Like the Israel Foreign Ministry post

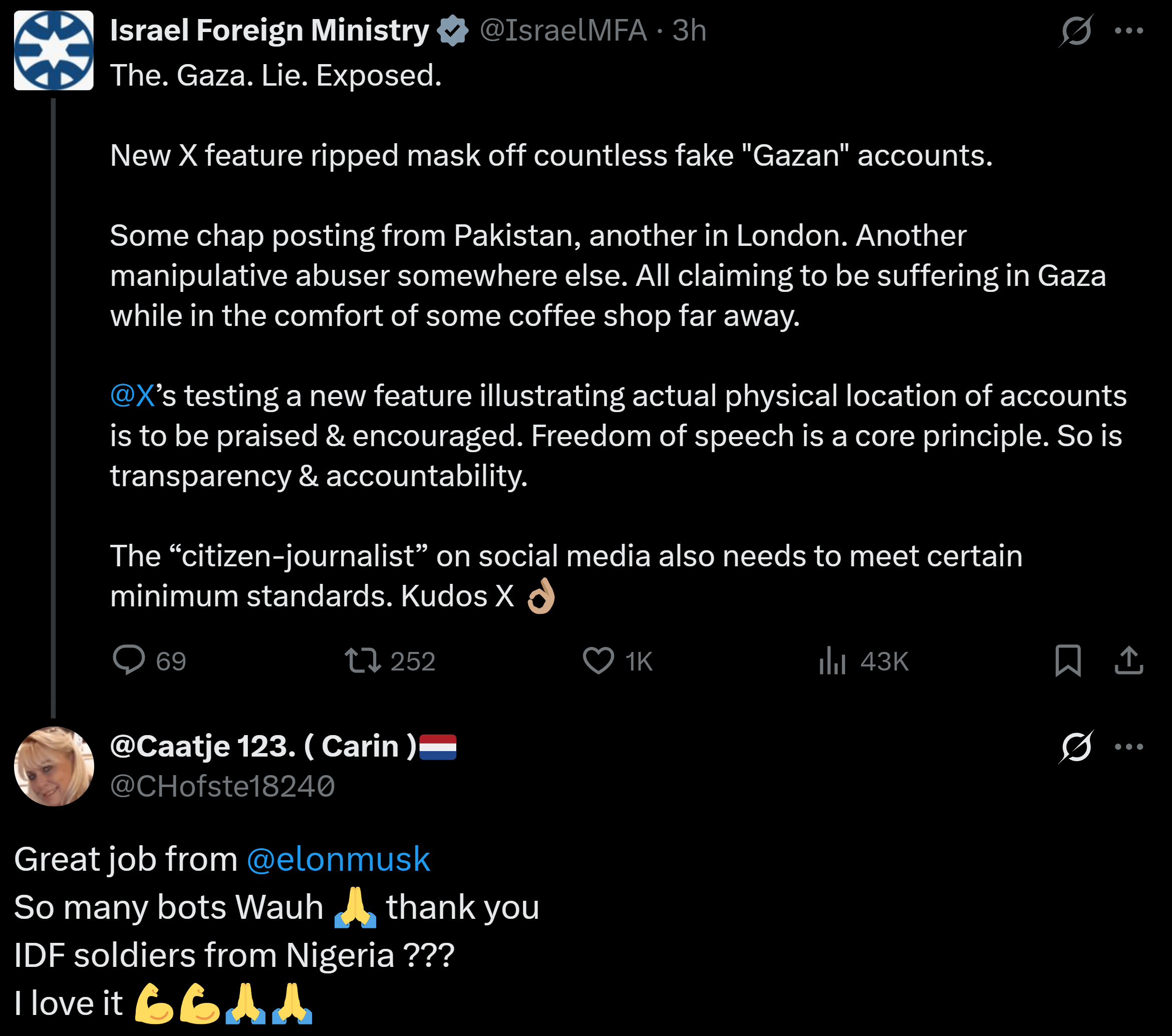tap(598, 660)
